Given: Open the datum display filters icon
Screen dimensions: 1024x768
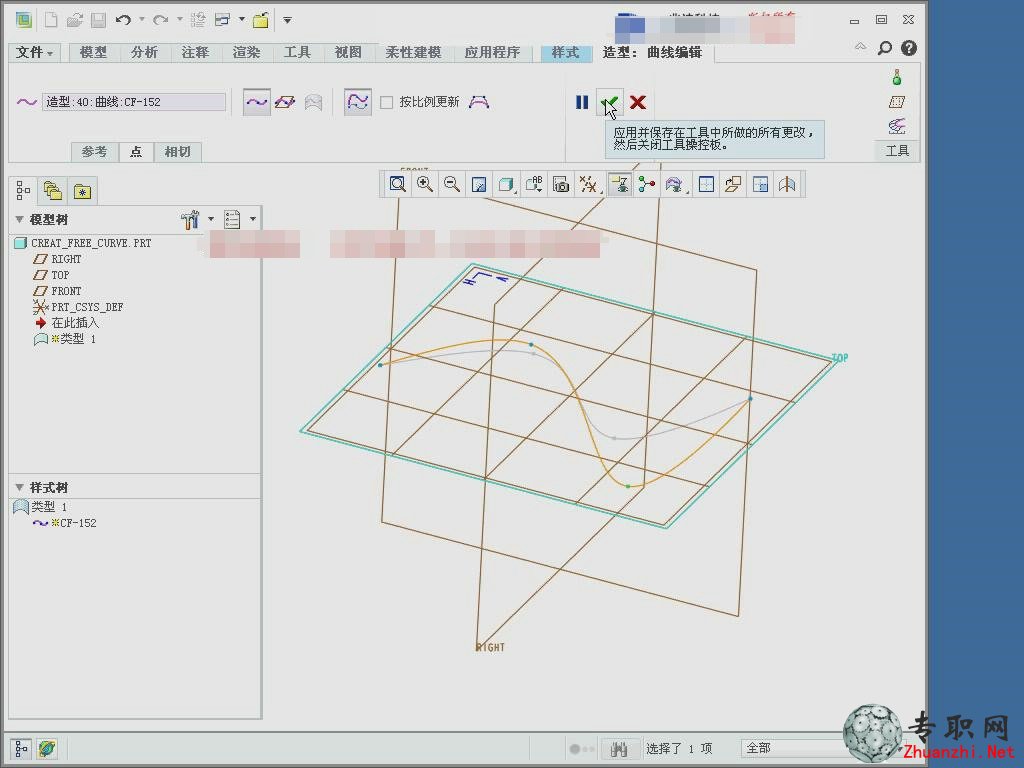Looking at the screenshot, I should pyautogui.click(x=588, y=185).
